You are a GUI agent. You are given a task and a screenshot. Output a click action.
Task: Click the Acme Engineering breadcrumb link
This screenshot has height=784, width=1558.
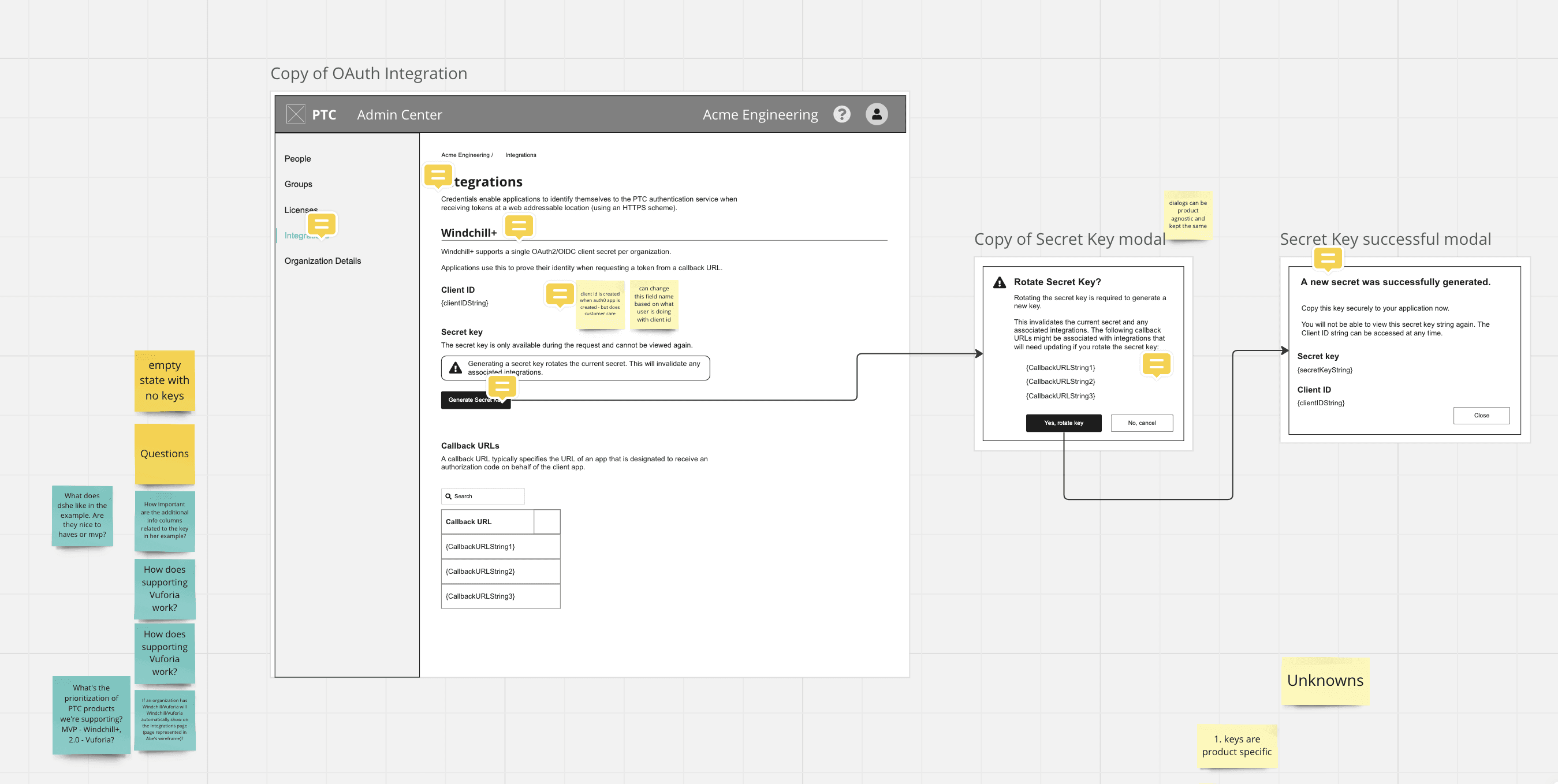(x=465, y=155)
